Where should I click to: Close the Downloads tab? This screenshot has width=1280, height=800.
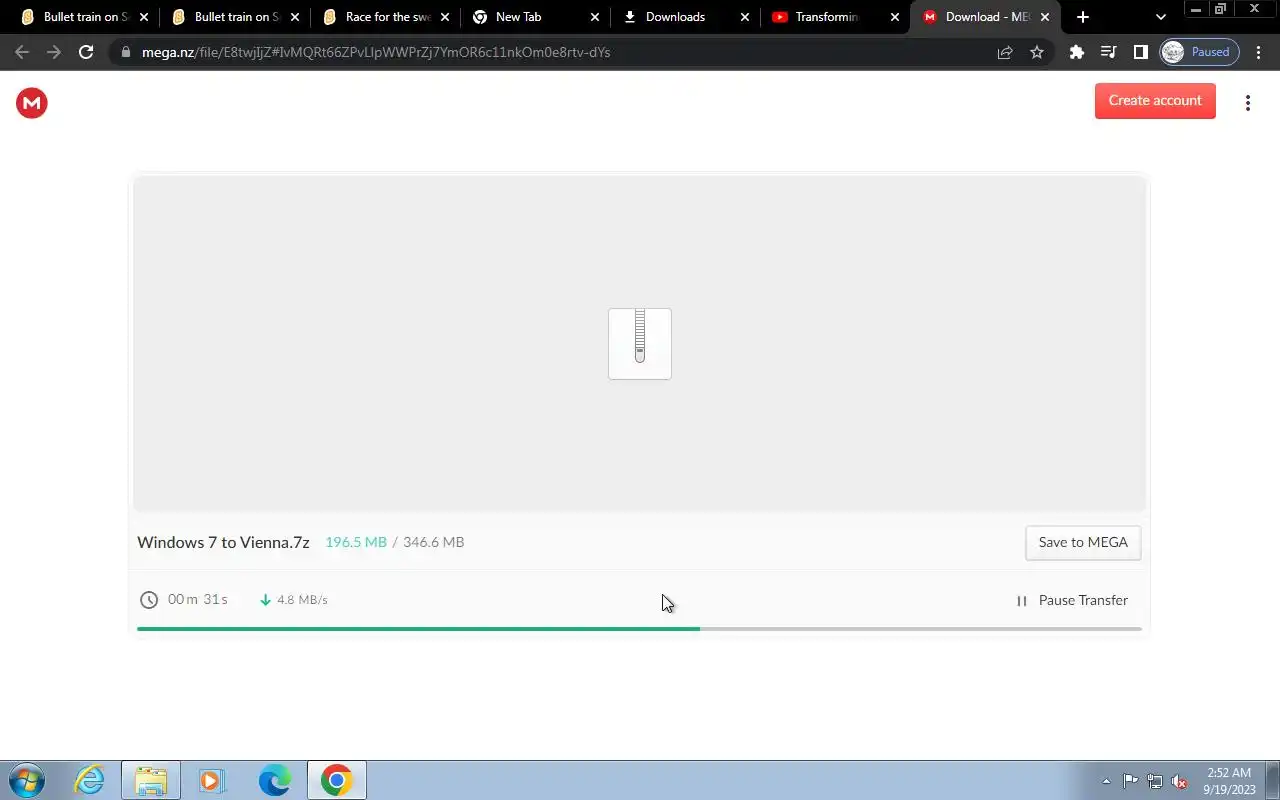745,17
